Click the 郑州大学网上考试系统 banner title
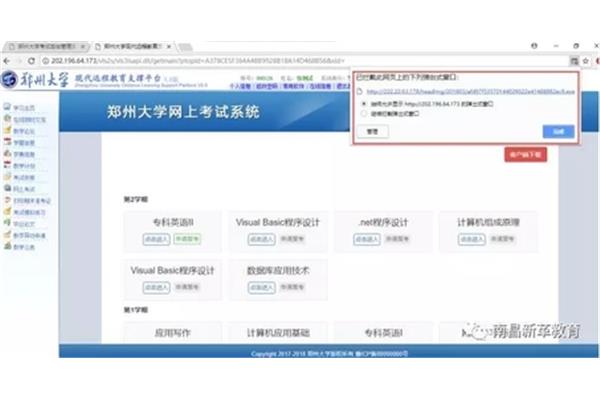This screenshot has height=400, width=600. pyautogui.click(x=183, y=112)
